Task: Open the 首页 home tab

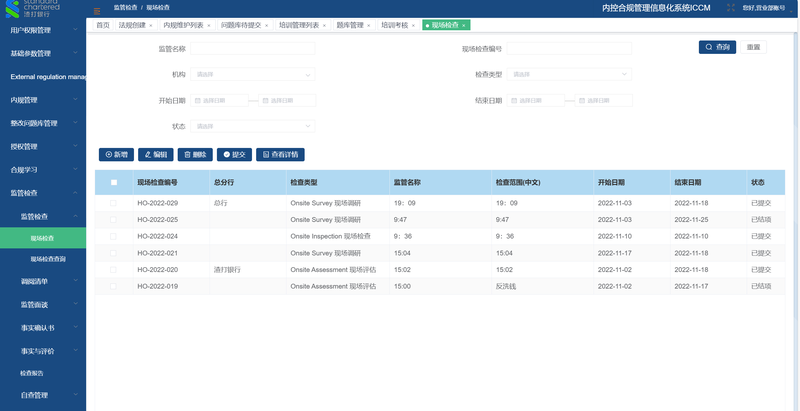Action: point(103,24)
